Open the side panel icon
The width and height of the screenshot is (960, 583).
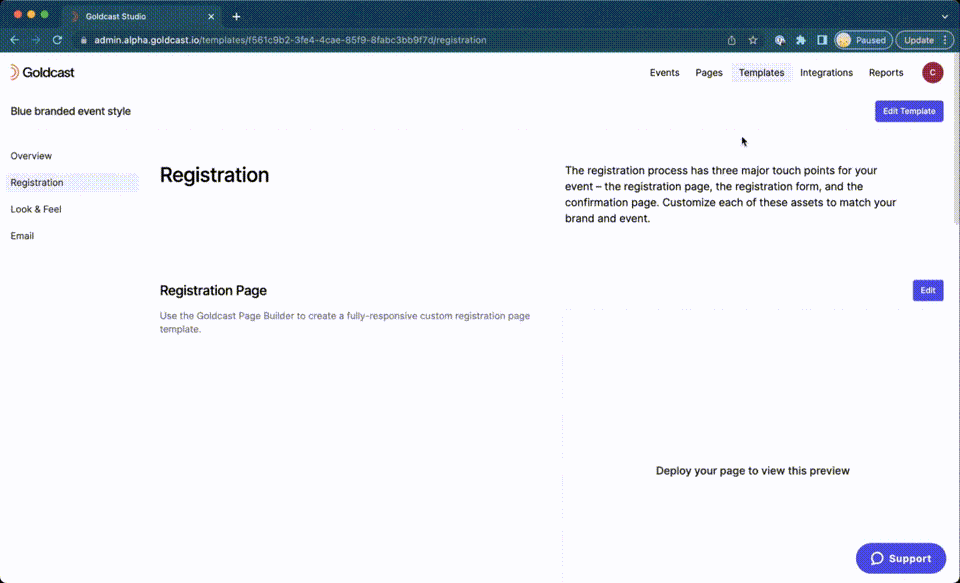pyautogui.click(x=822, y=40)
